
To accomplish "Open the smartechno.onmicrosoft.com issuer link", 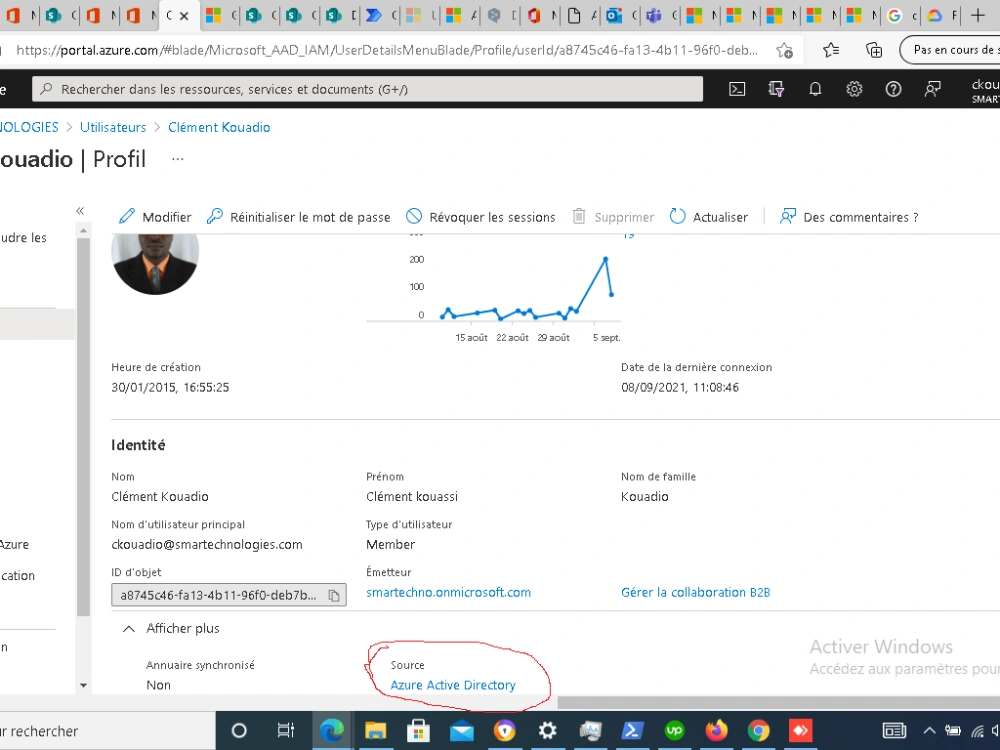I will pos(448,592).
